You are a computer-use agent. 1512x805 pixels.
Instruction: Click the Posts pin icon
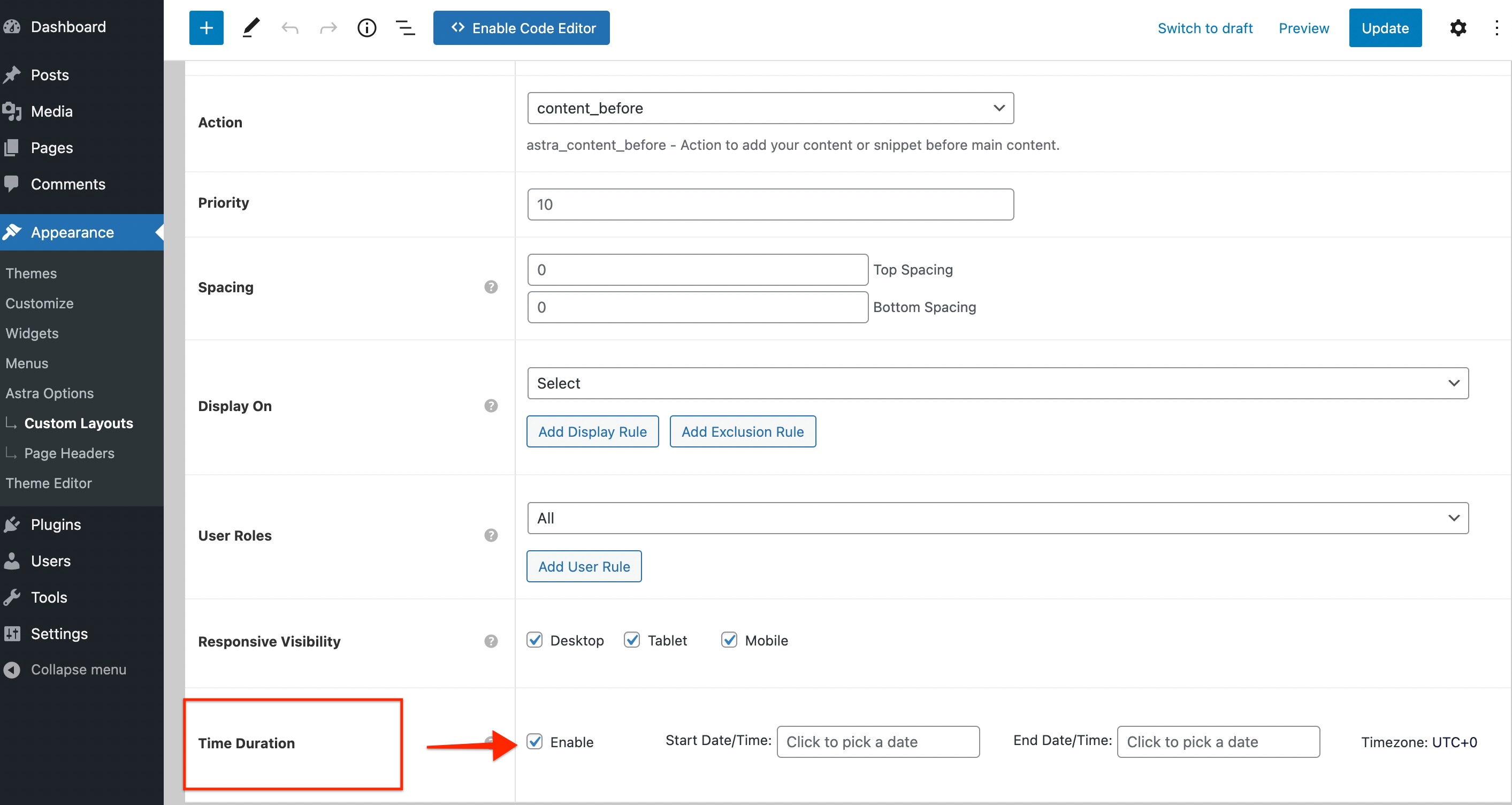pos(12,74)
